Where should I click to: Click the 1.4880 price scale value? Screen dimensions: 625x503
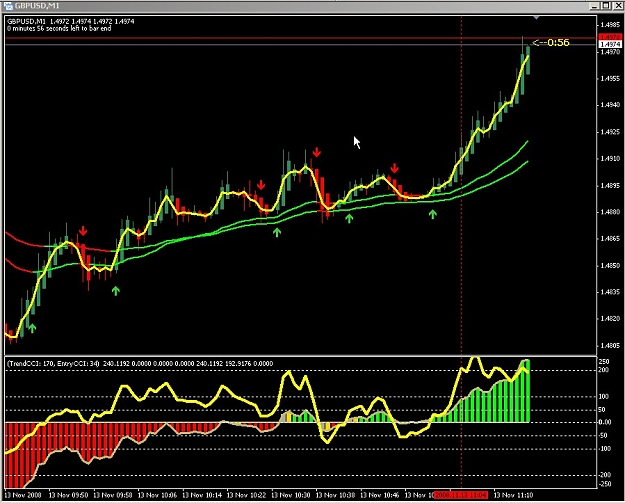[610, 212]
